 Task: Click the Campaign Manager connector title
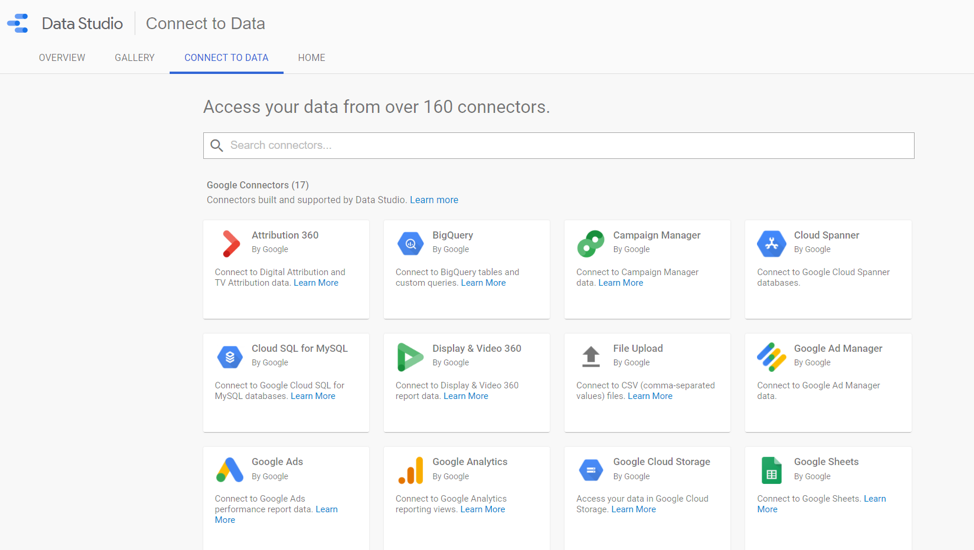coord(657,235)
